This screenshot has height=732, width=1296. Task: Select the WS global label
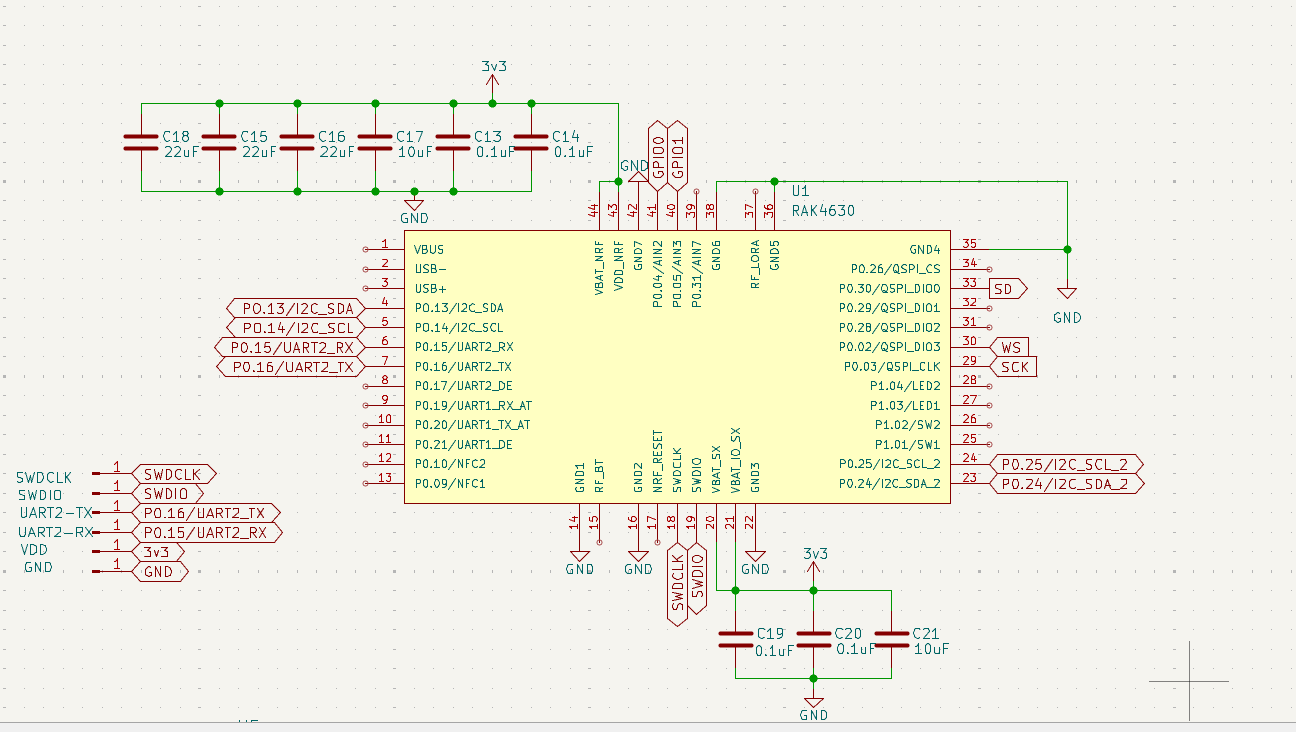click(x=1011, y=347)
